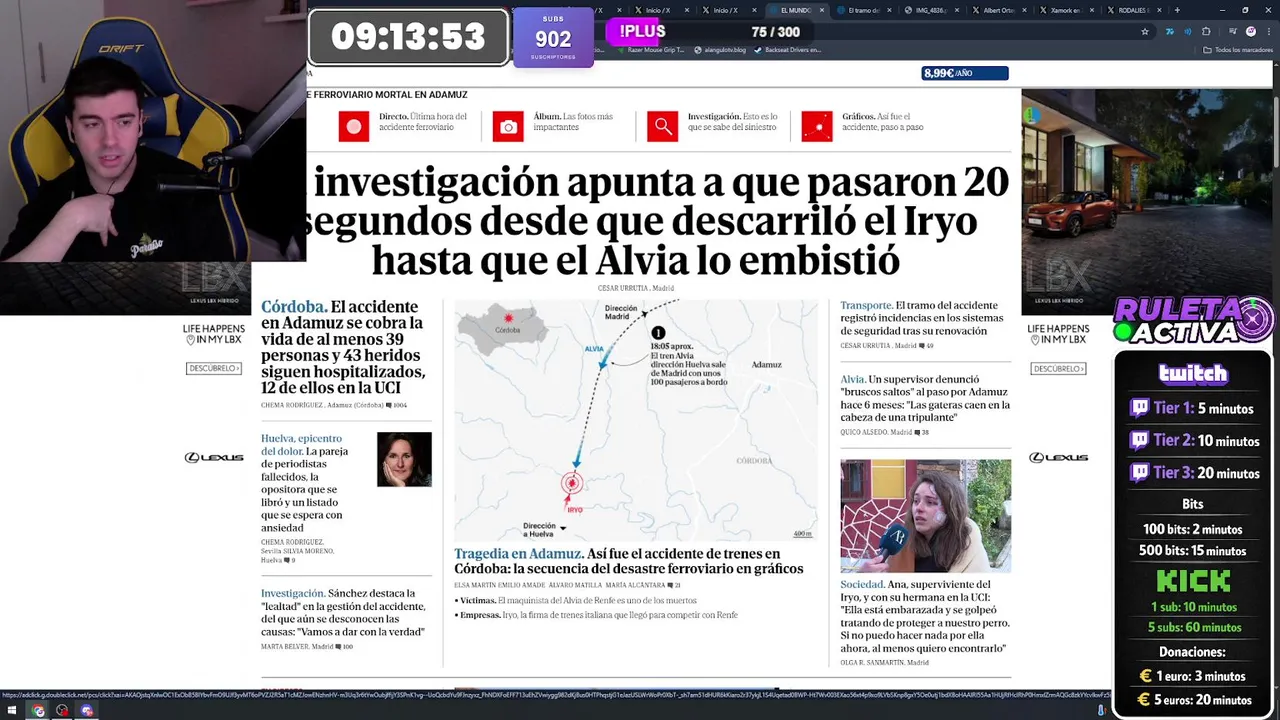Click author QUICO ALSEDO byline
This screenshot has width=1280, height=720.
click(863, 432)
